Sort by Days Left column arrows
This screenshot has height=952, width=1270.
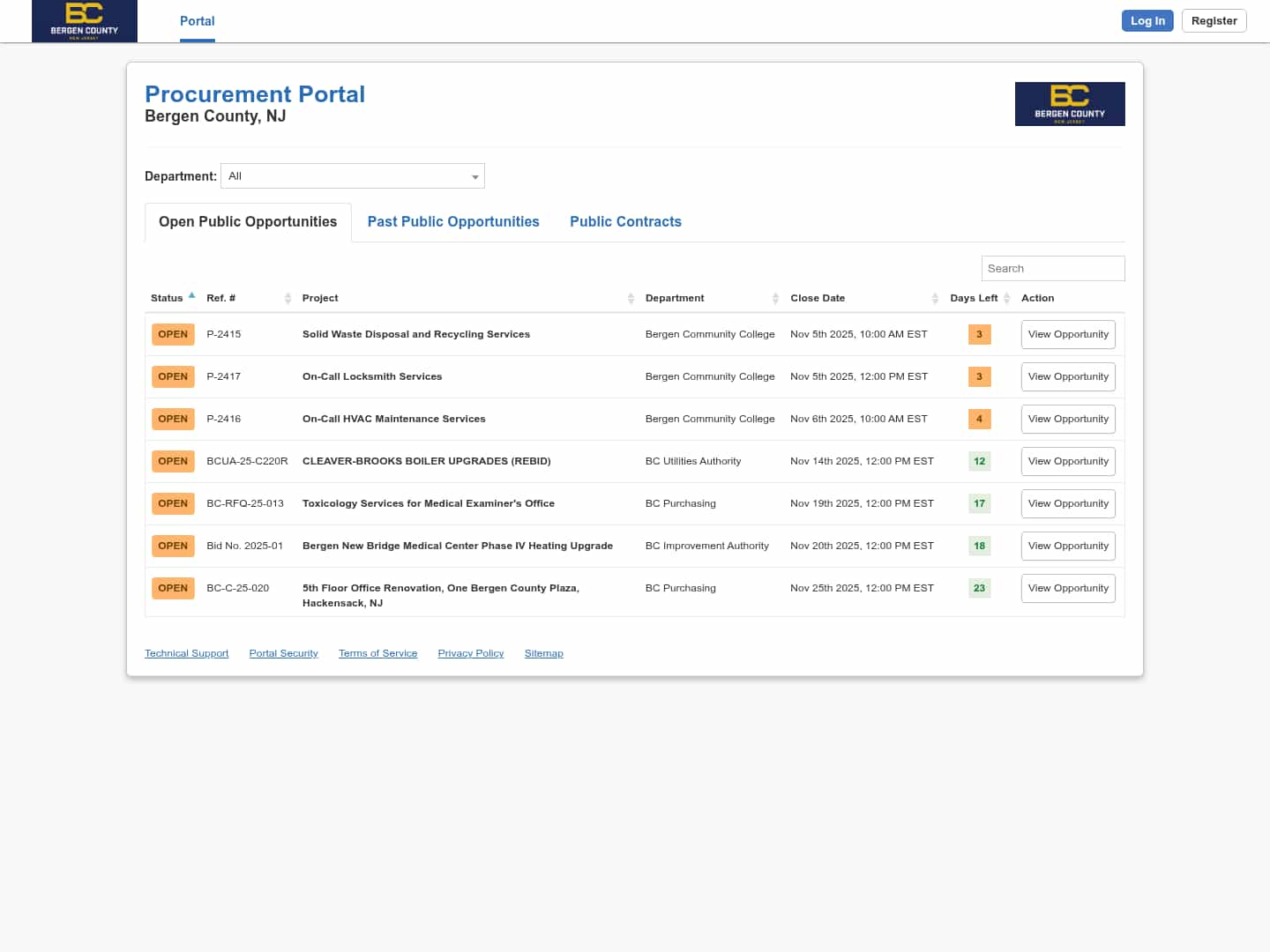click(x=1006, y=299)
